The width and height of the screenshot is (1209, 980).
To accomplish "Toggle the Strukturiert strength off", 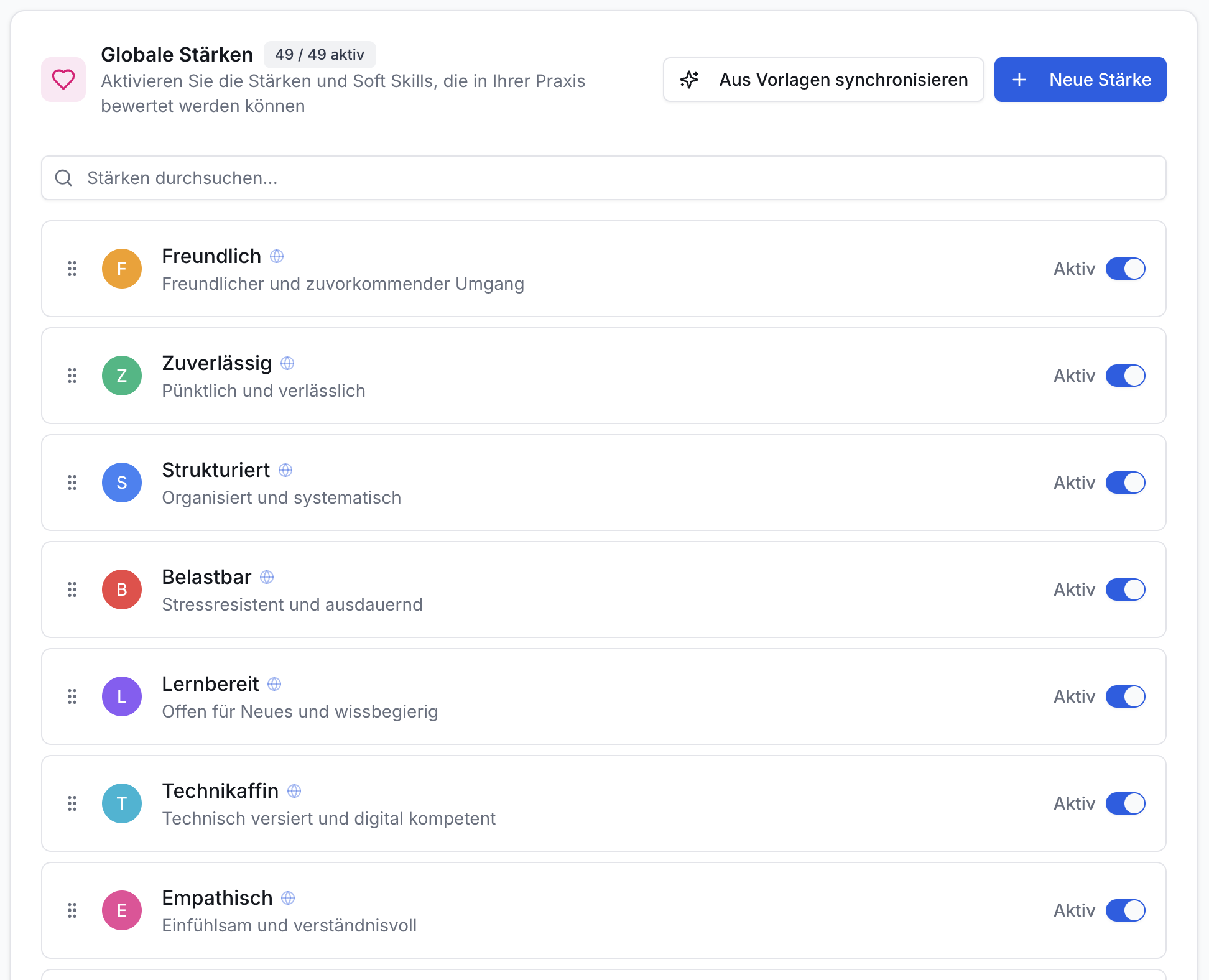I will (x=1126, y=483).
